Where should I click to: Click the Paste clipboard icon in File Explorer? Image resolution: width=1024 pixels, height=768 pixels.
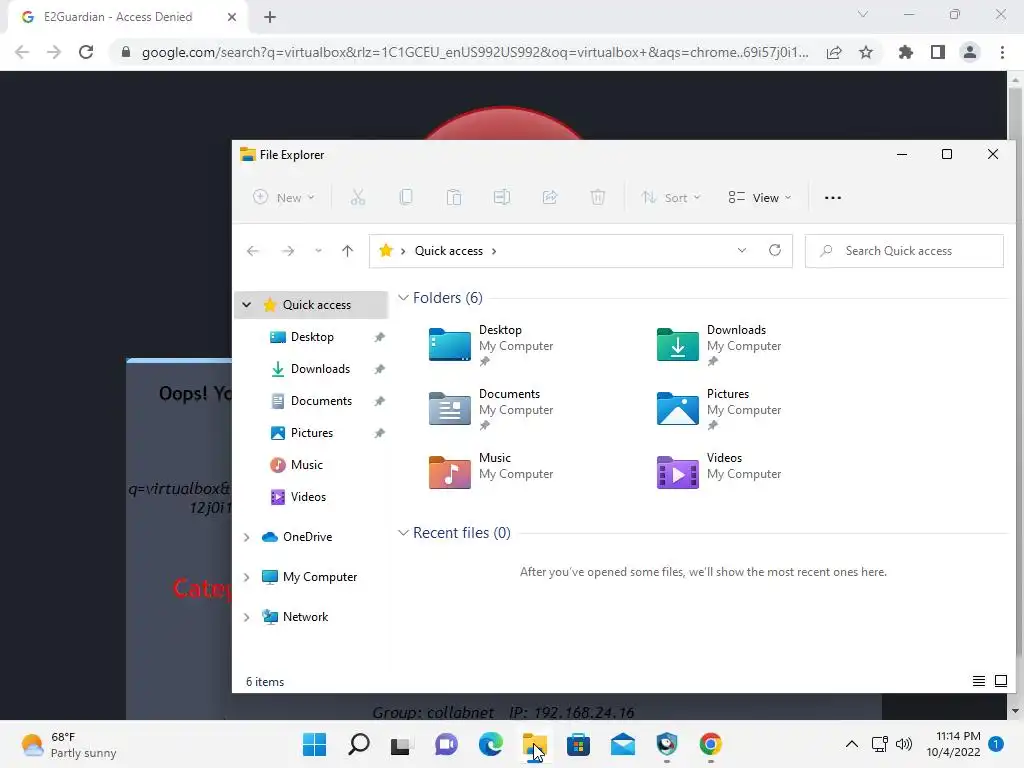click(454, 197)
